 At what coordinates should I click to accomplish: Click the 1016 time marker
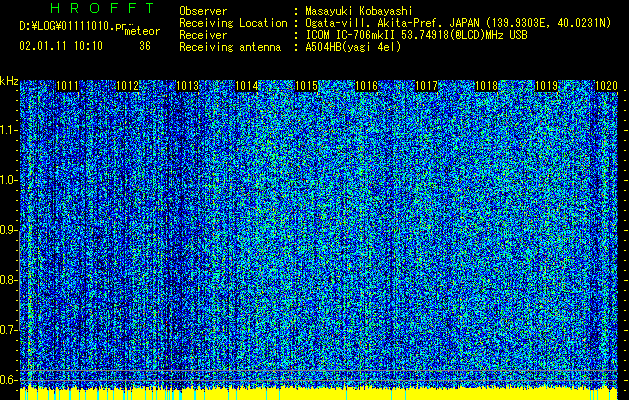point(367,86)
